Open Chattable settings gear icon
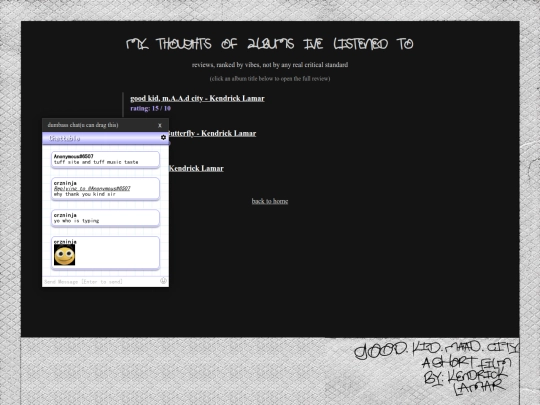Viewport: 540px width, 405px height. point(163,137)
